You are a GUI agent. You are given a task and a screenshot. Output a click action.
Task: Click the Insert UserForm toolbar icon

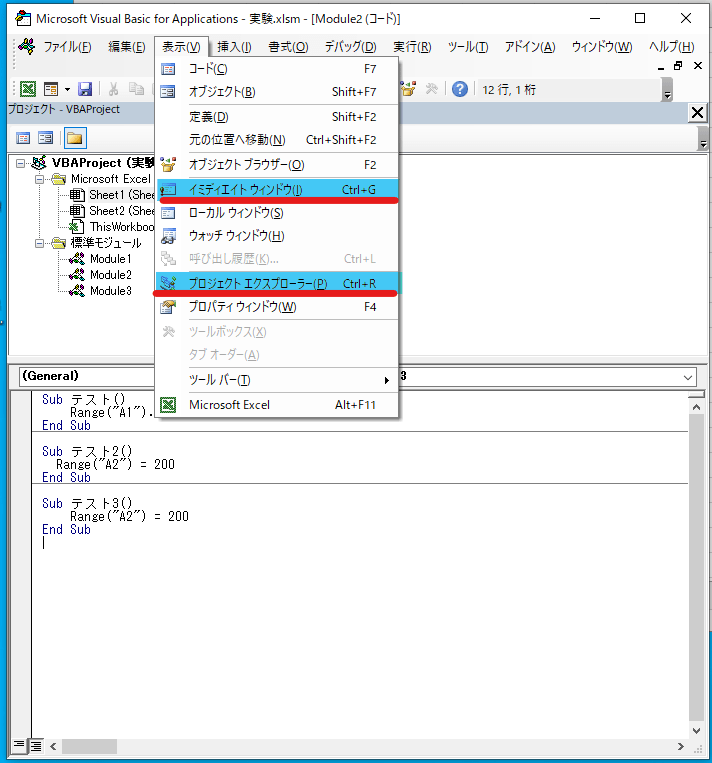[51, 89]
